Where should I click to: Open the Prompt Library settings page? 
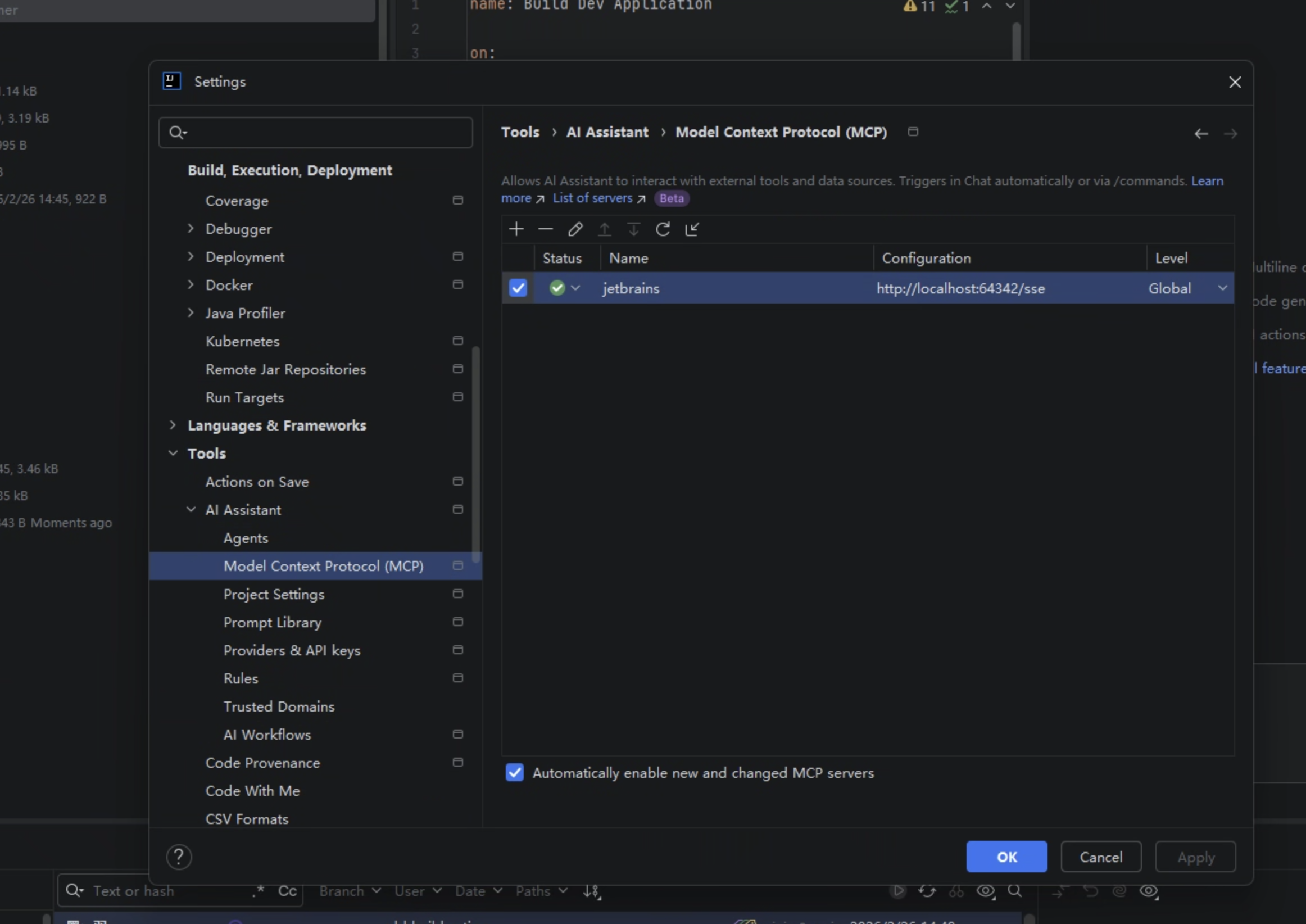click(272, 622)
